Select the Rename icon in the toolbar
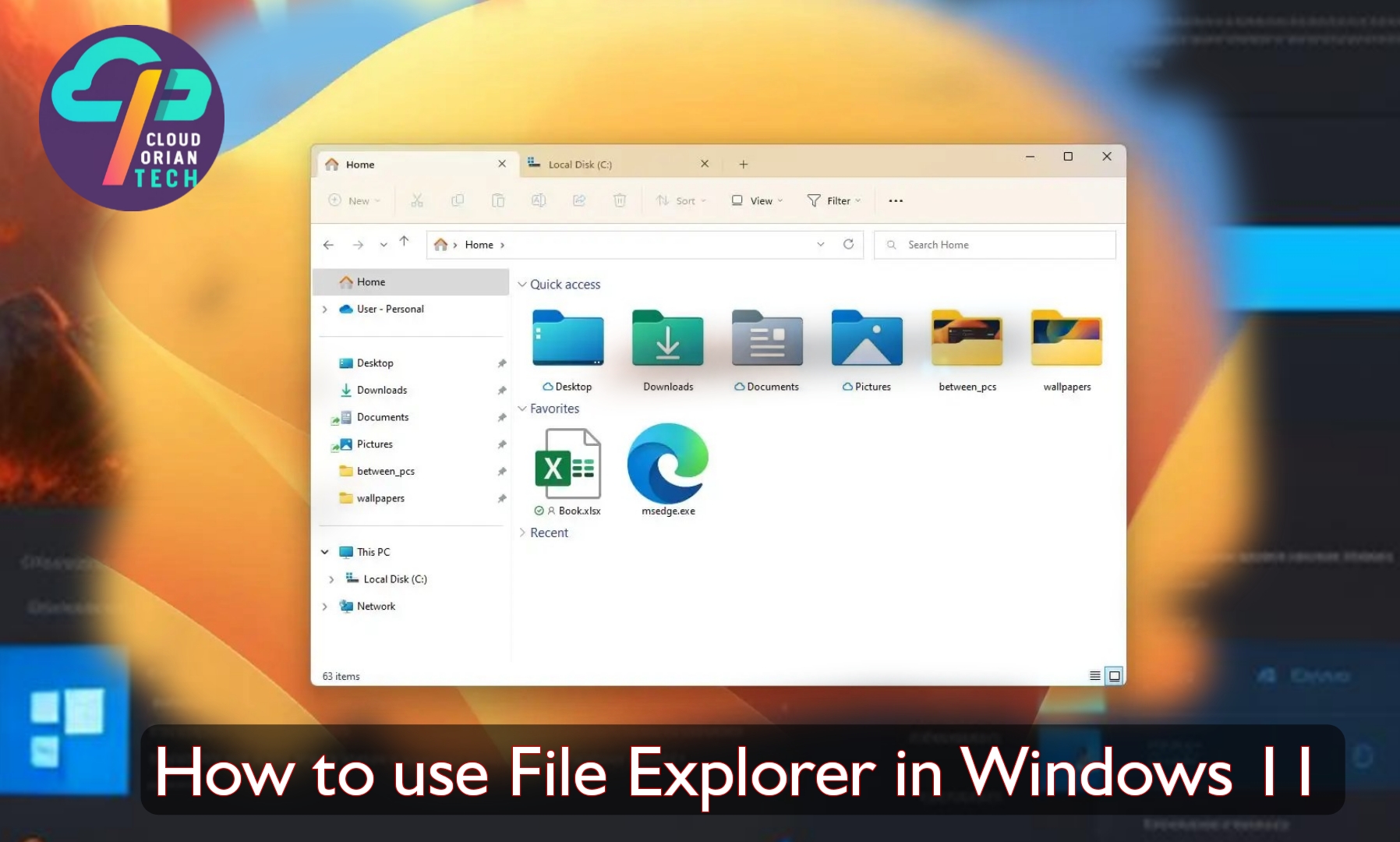The image size is (1400, 842). pos(539,200)
